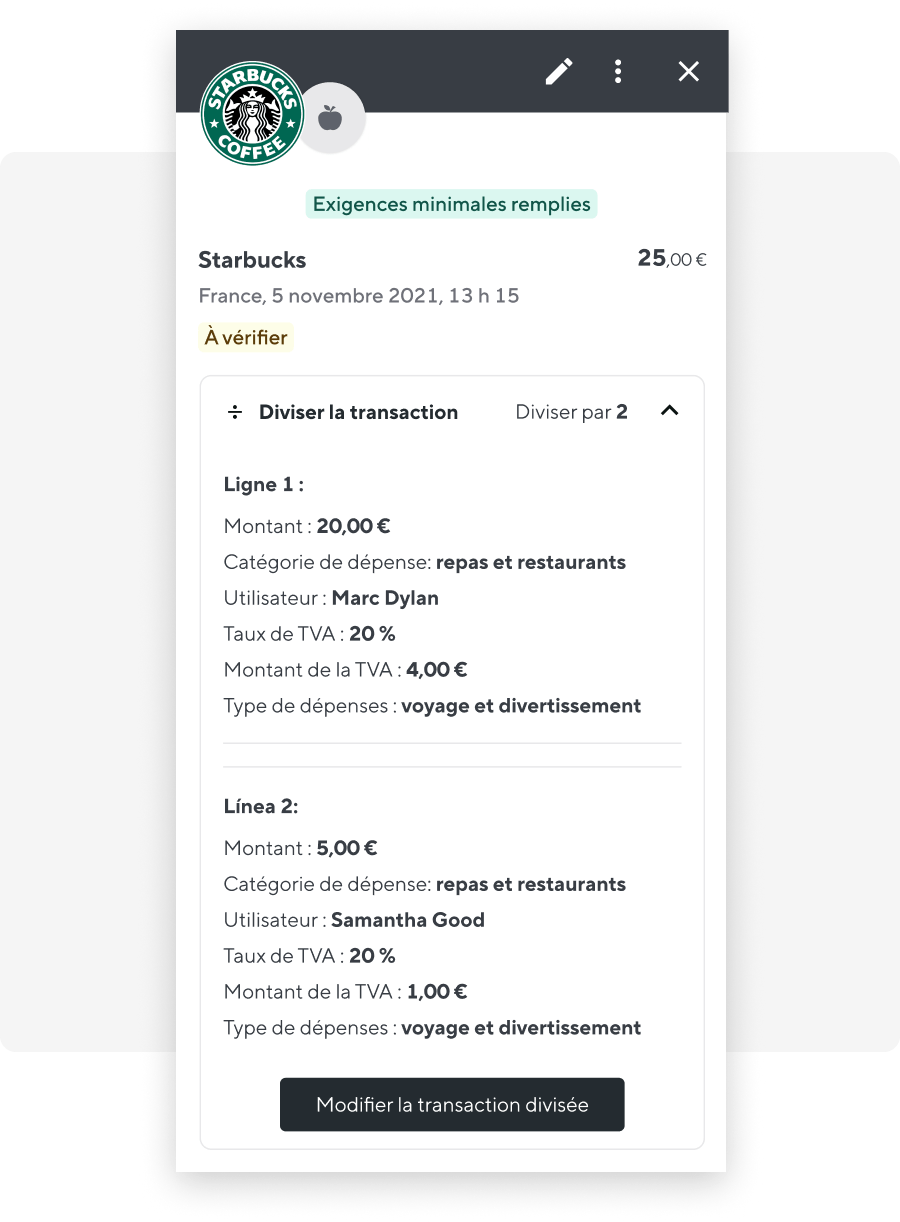Click Modifier la transaction divisée button
The width and height of the screenshot is (900, 1222).
tap(452, 1104)
